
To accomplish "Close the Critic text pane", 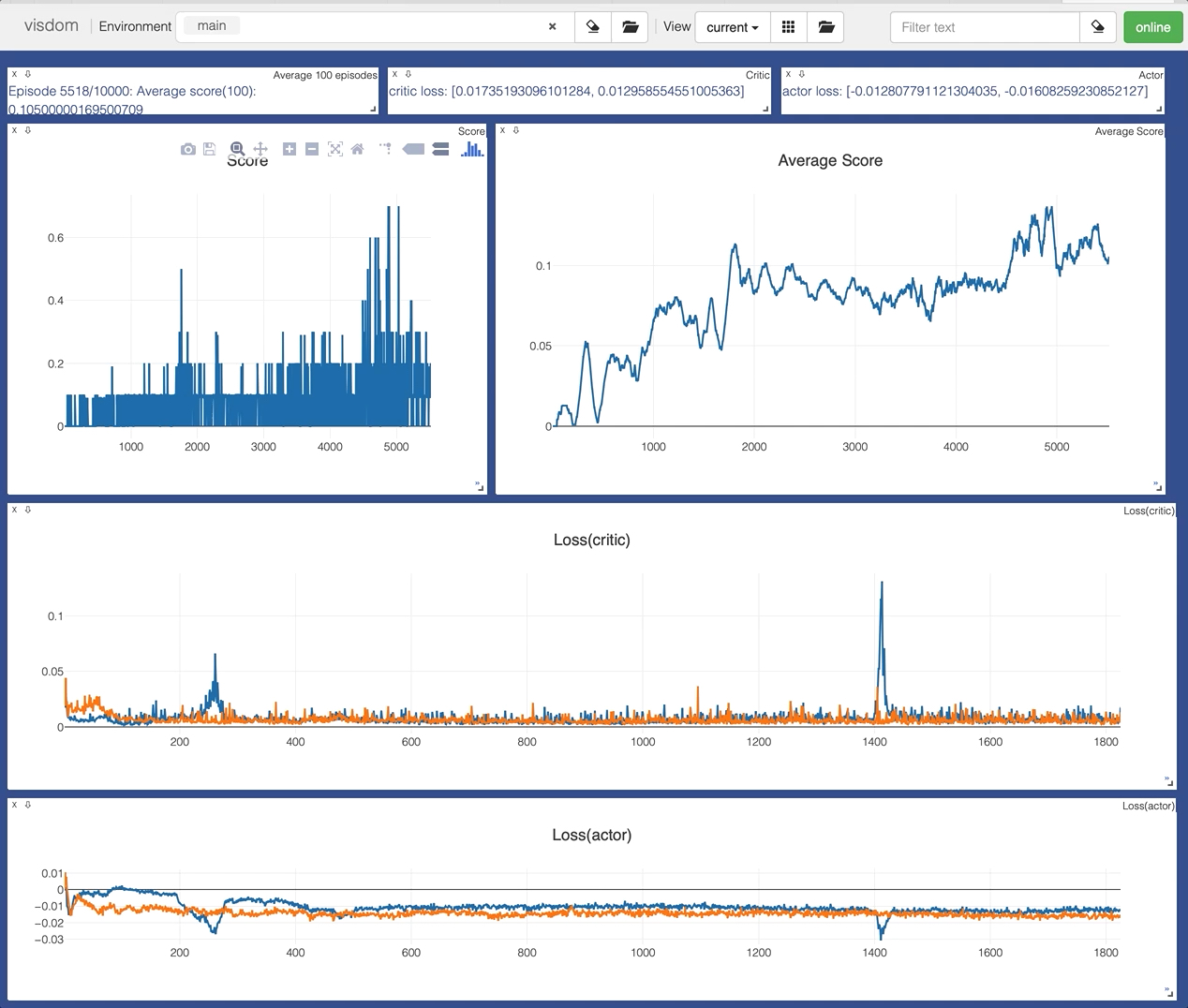I will (x=394, y=74).
